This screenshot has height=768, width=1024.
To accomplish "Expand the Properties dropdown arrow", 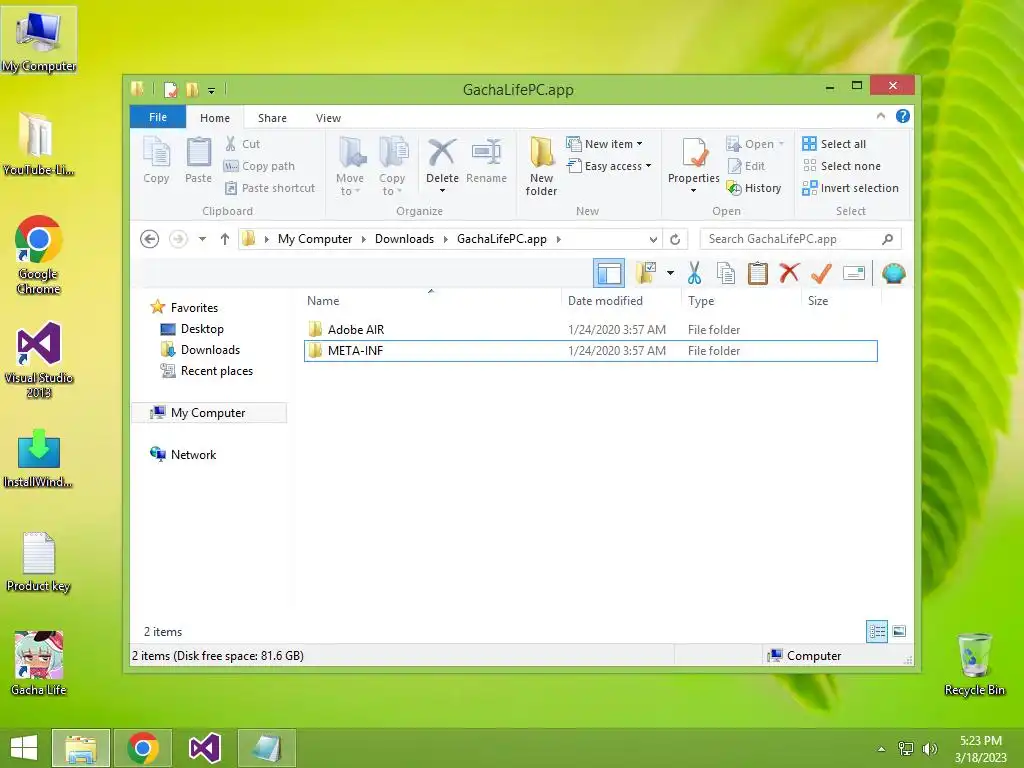I will click(x=694, y=191).
